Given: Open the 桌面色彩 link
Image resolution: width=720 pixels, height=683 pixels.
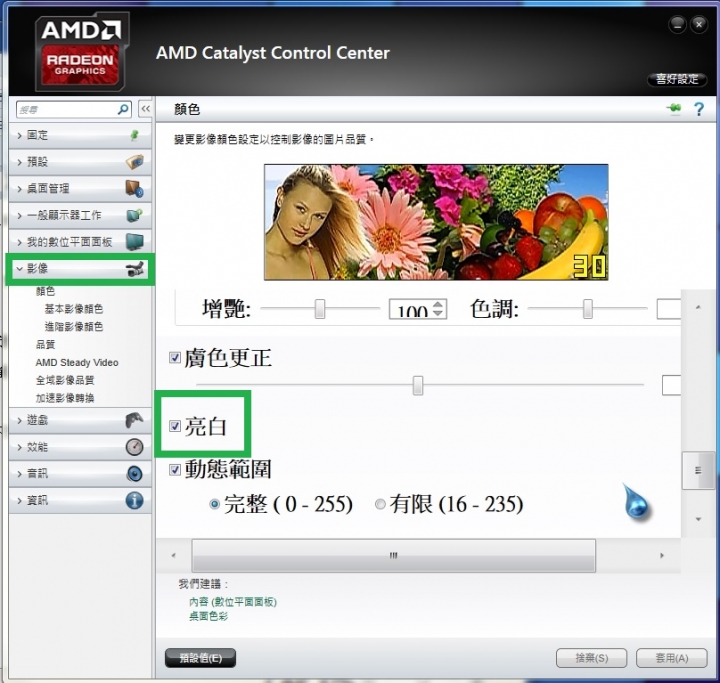Looking at the screenshot, I should tap(208, 616).
